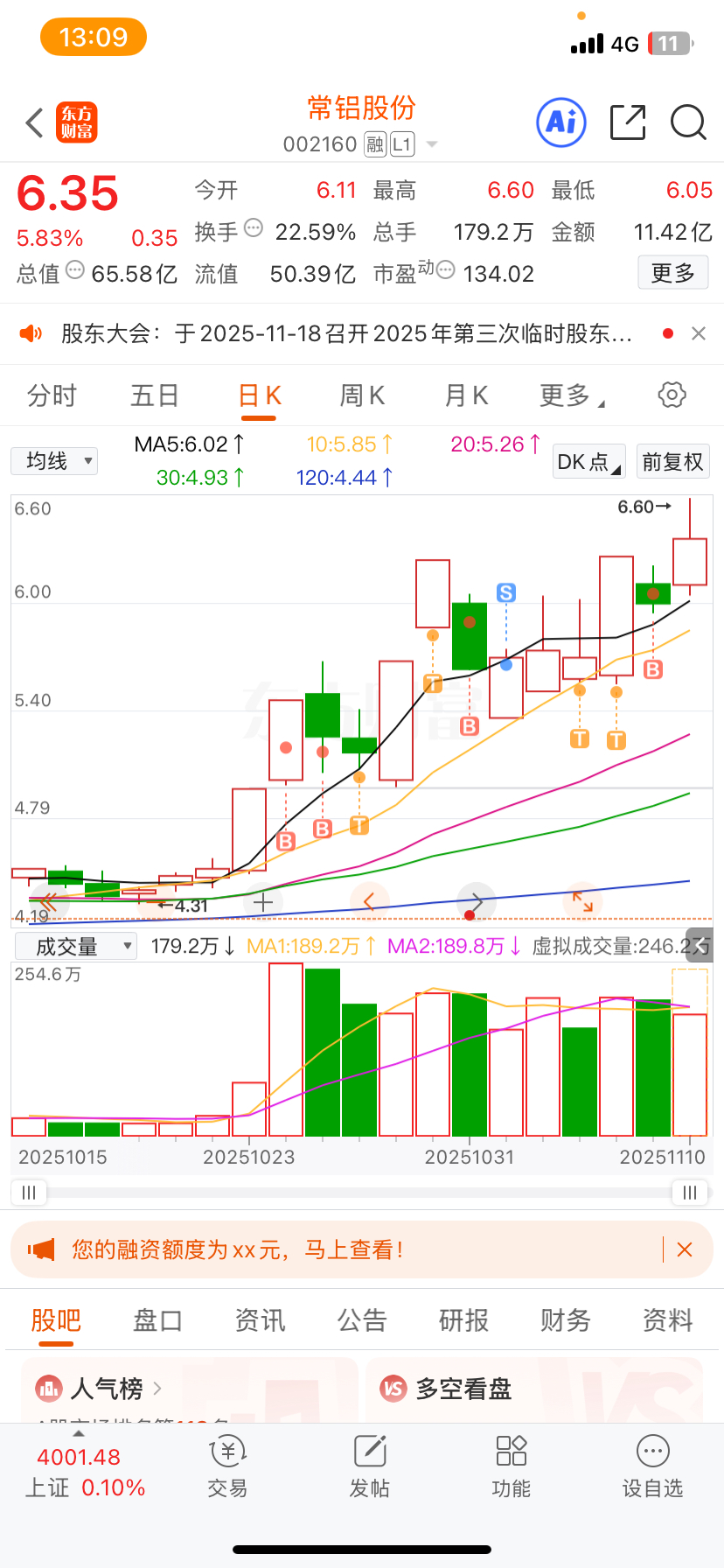
Task: Tap the info icon beside 换手
Action: (254, 228)
